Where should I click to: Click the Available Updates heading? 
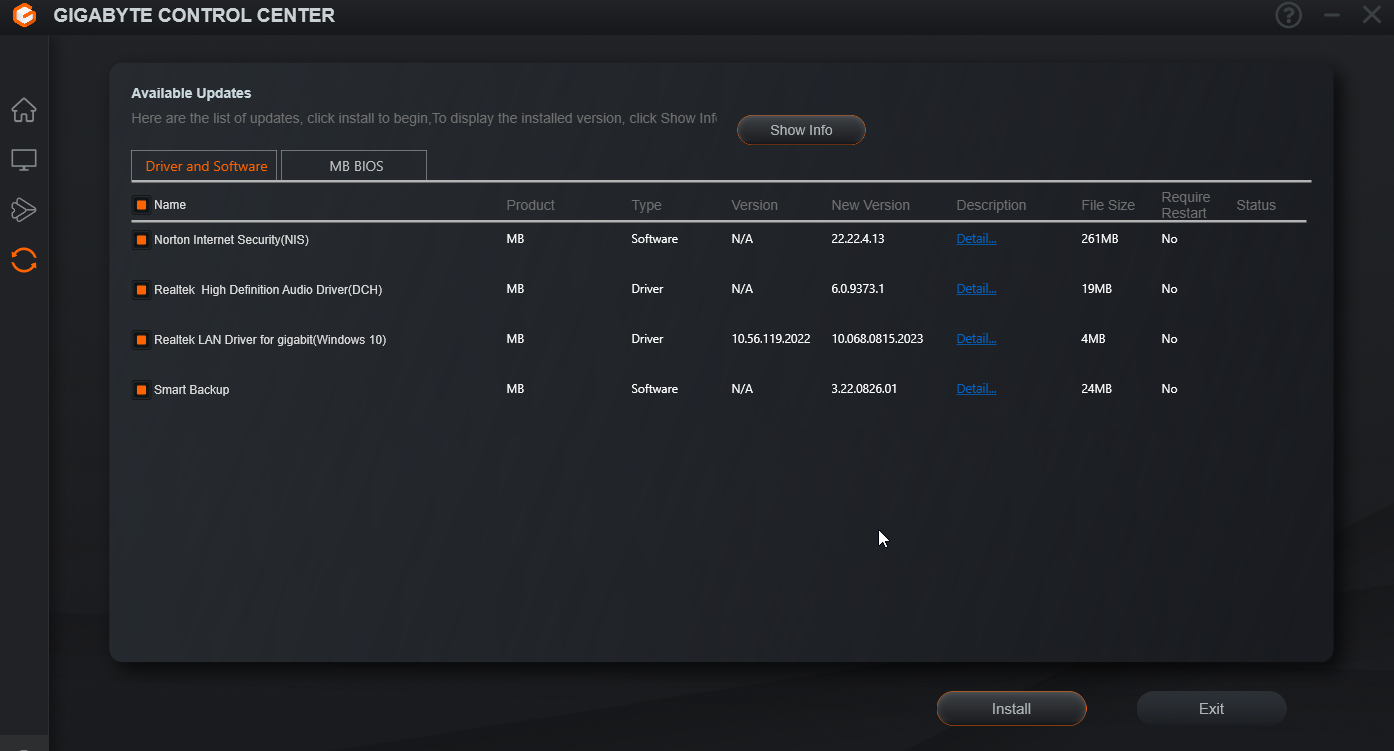(x=191, y=93)
